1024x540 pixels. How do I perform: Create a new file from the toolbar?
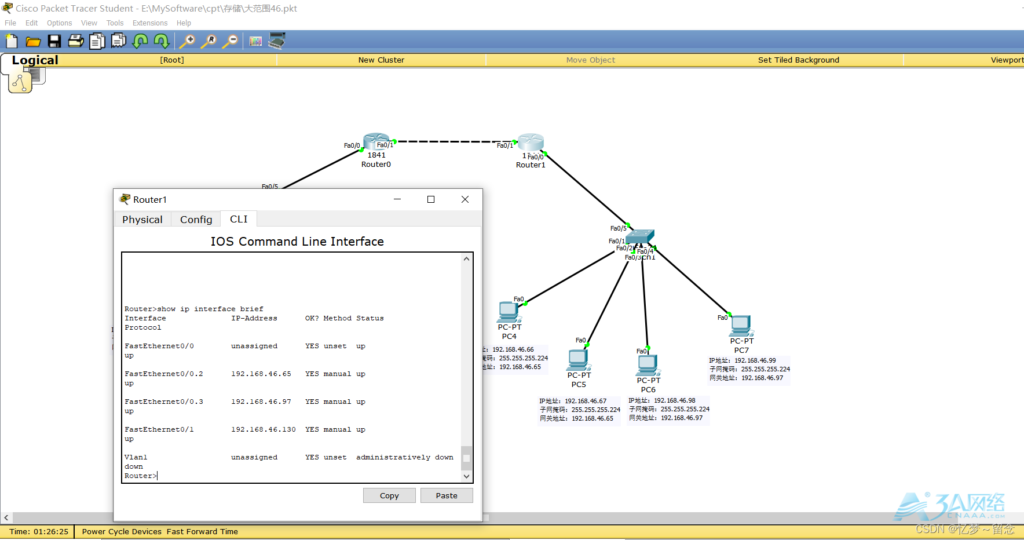11,41
